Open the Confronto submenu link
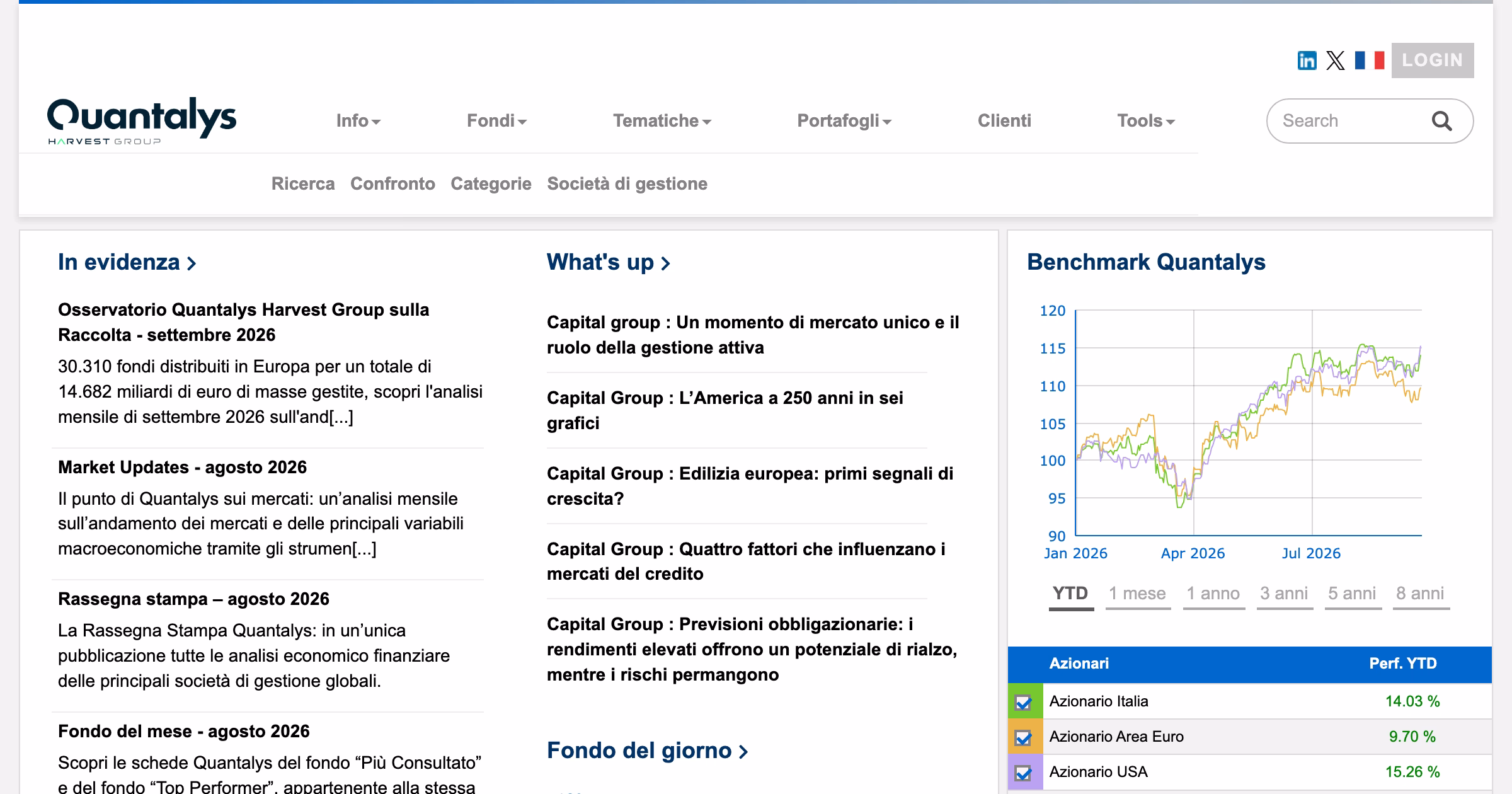1512x794 pixels. 392,183
